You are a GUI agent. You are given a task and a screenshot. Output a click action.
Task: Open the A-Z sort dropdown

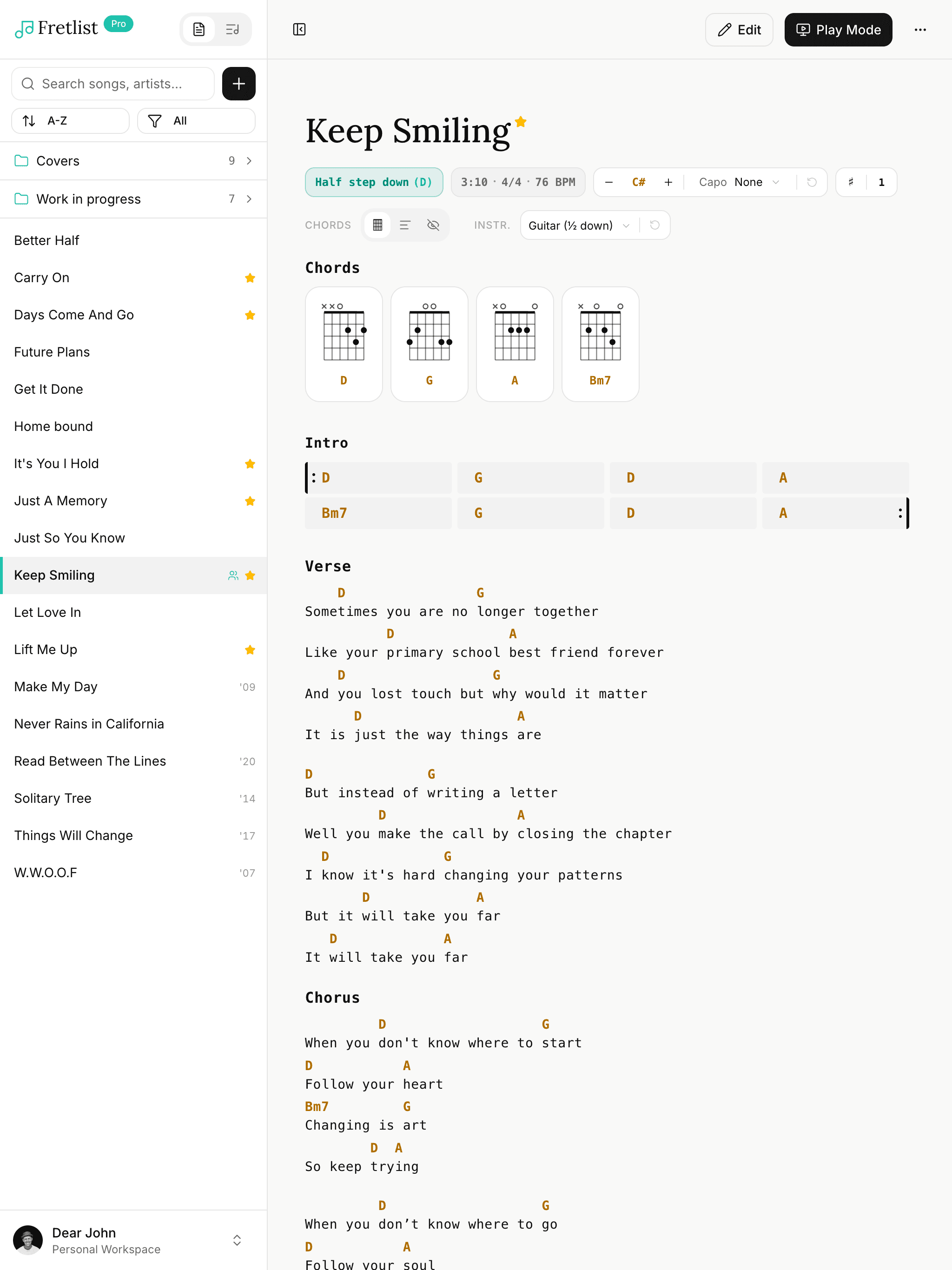70,120
